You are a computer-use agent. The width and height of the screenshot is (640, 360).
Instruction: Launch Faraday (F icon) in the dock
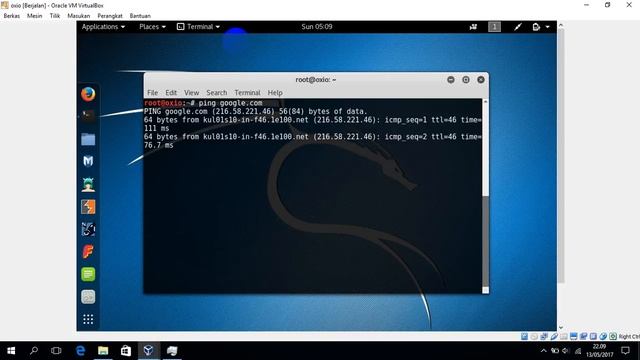[x=88, y=252]
